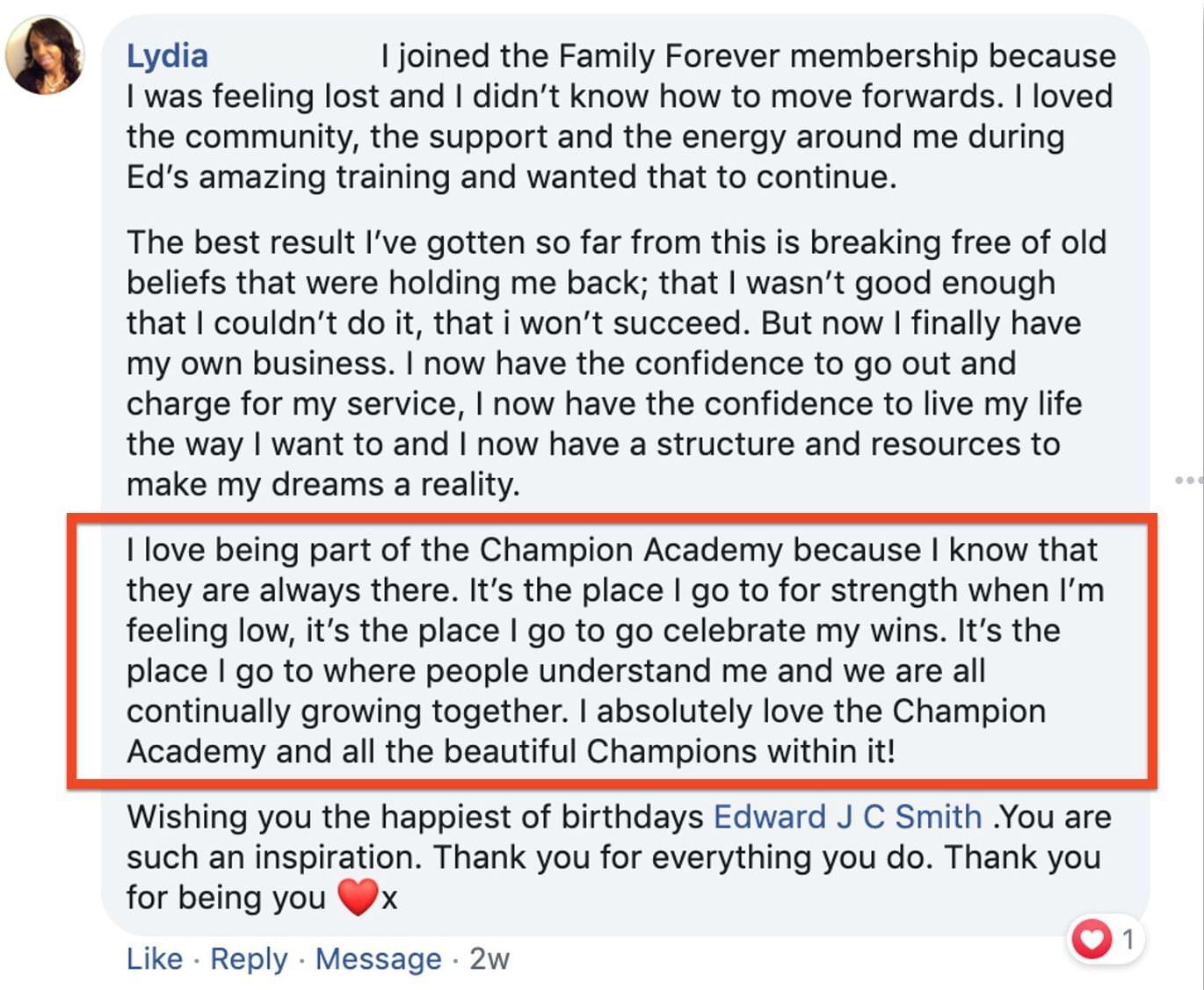Open the Edward J C Smith tagged profile
The image size is (1204, 990).
pyautogui.click(x=847, y=817)
